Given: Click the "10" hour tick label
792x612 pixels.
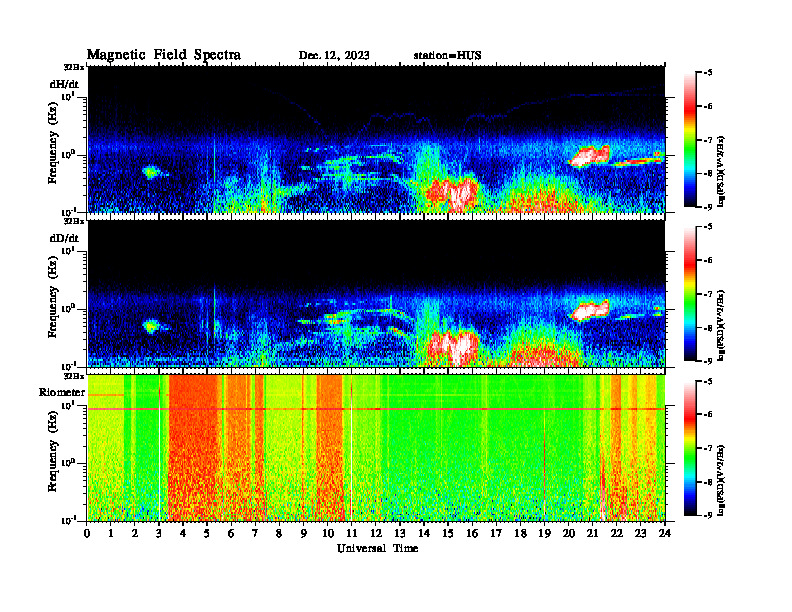Looking at the screenshot, I should 327,533.
